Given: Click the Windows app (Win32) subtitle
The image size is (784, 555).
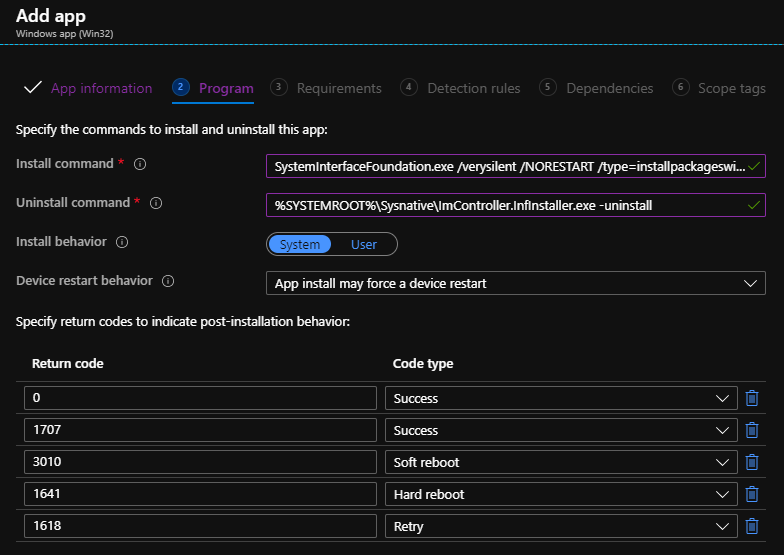Looking at the screenshot, I should click(x=64, y=34).
